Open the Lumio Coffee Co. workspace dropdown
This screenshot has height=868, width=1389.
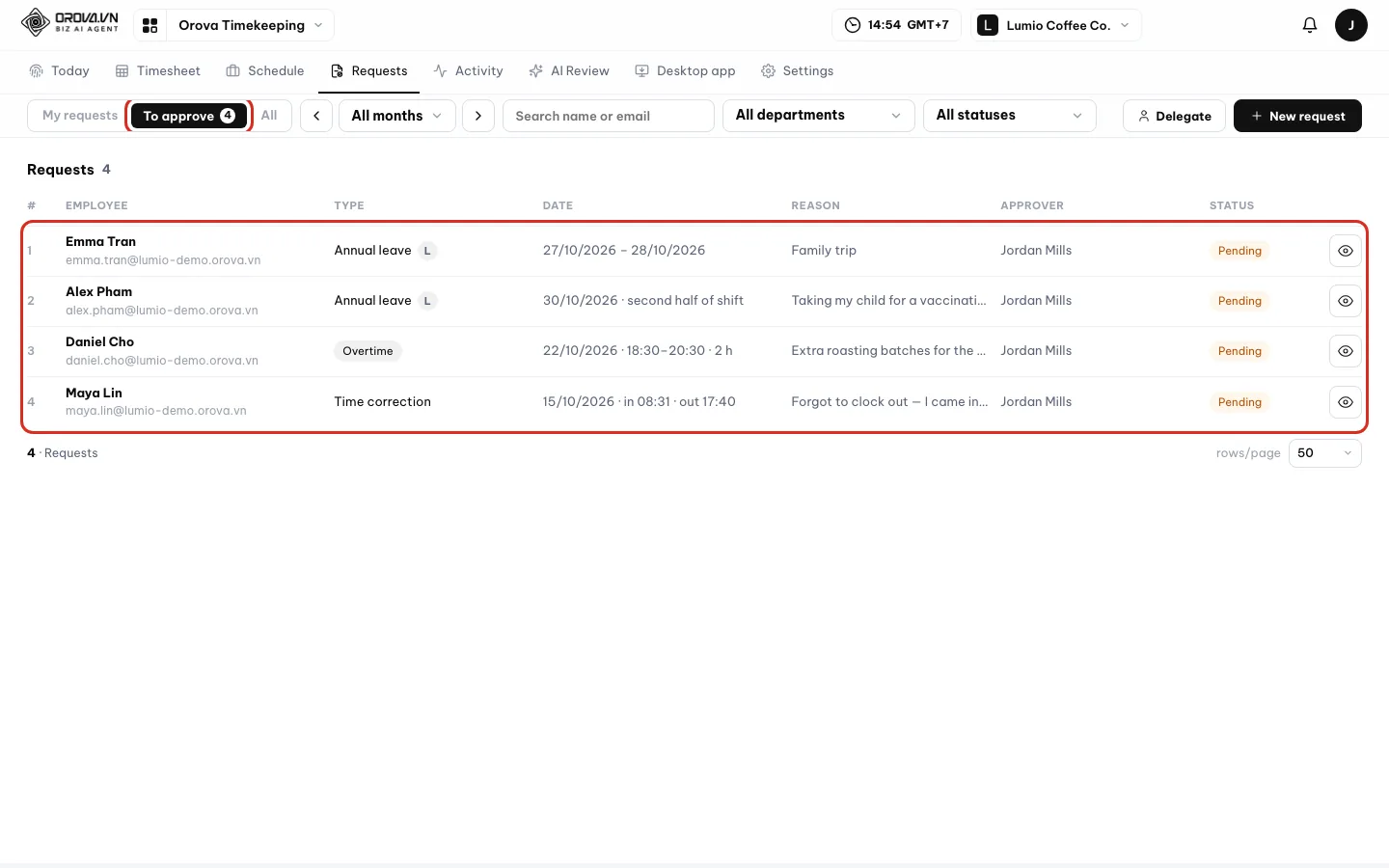pyautogui.click(x=1056, y=25)
